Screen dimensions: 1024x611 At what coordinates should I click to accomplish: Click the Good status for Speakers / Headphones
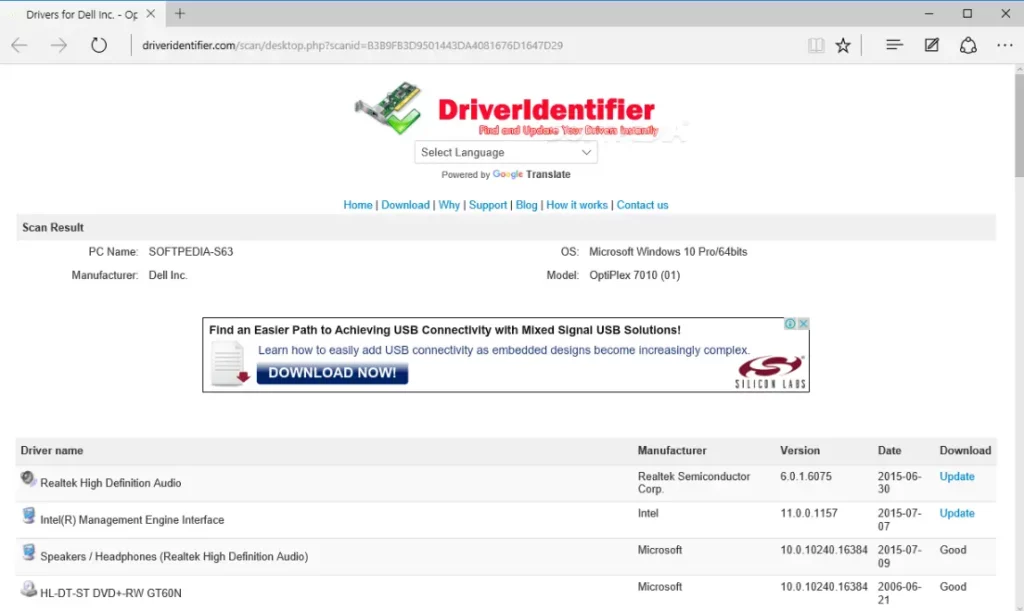coord(952,550)
